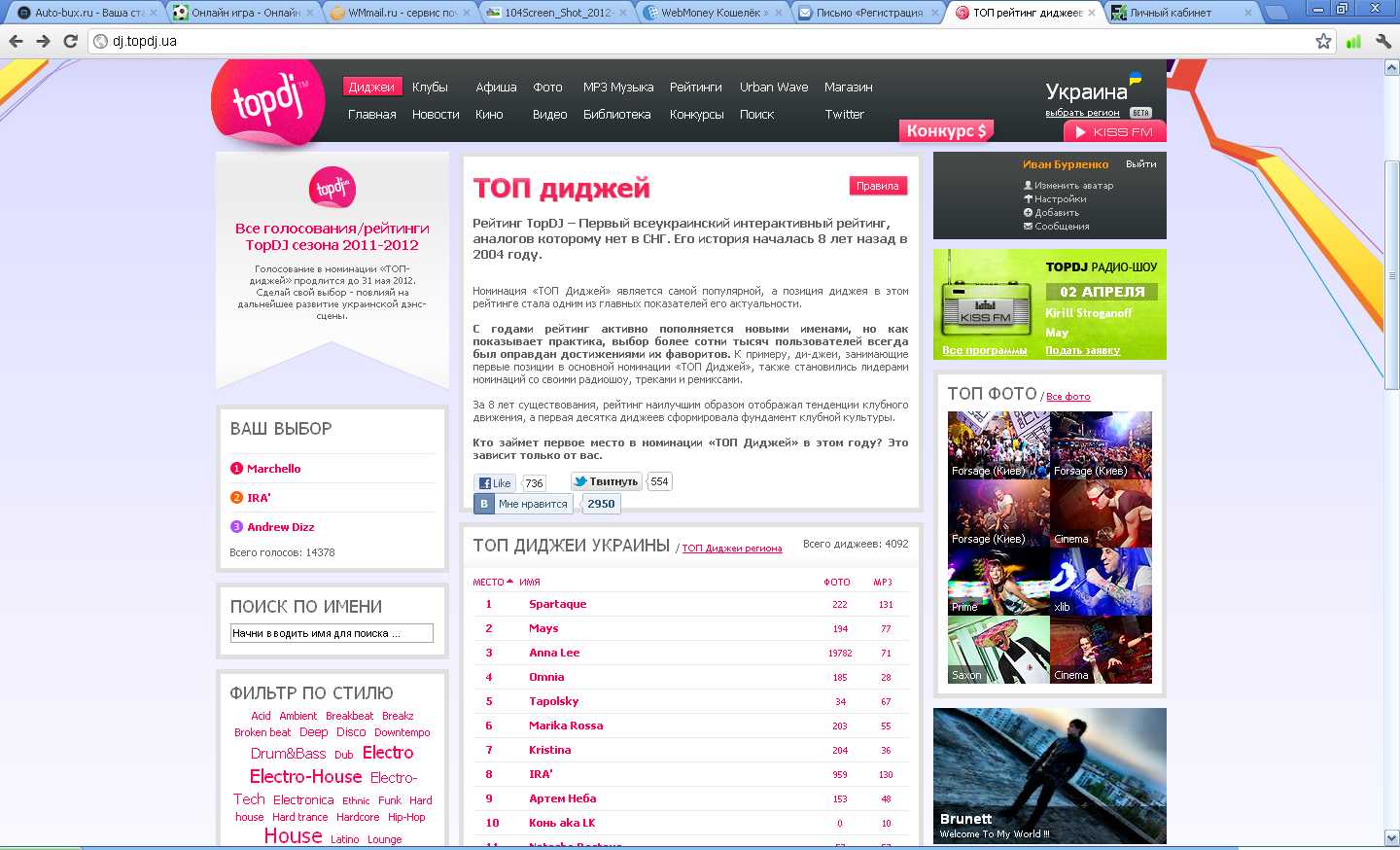Open the Prime photo thumbnail
Viewport: 1400px width, 850px height.
[998, 582]
